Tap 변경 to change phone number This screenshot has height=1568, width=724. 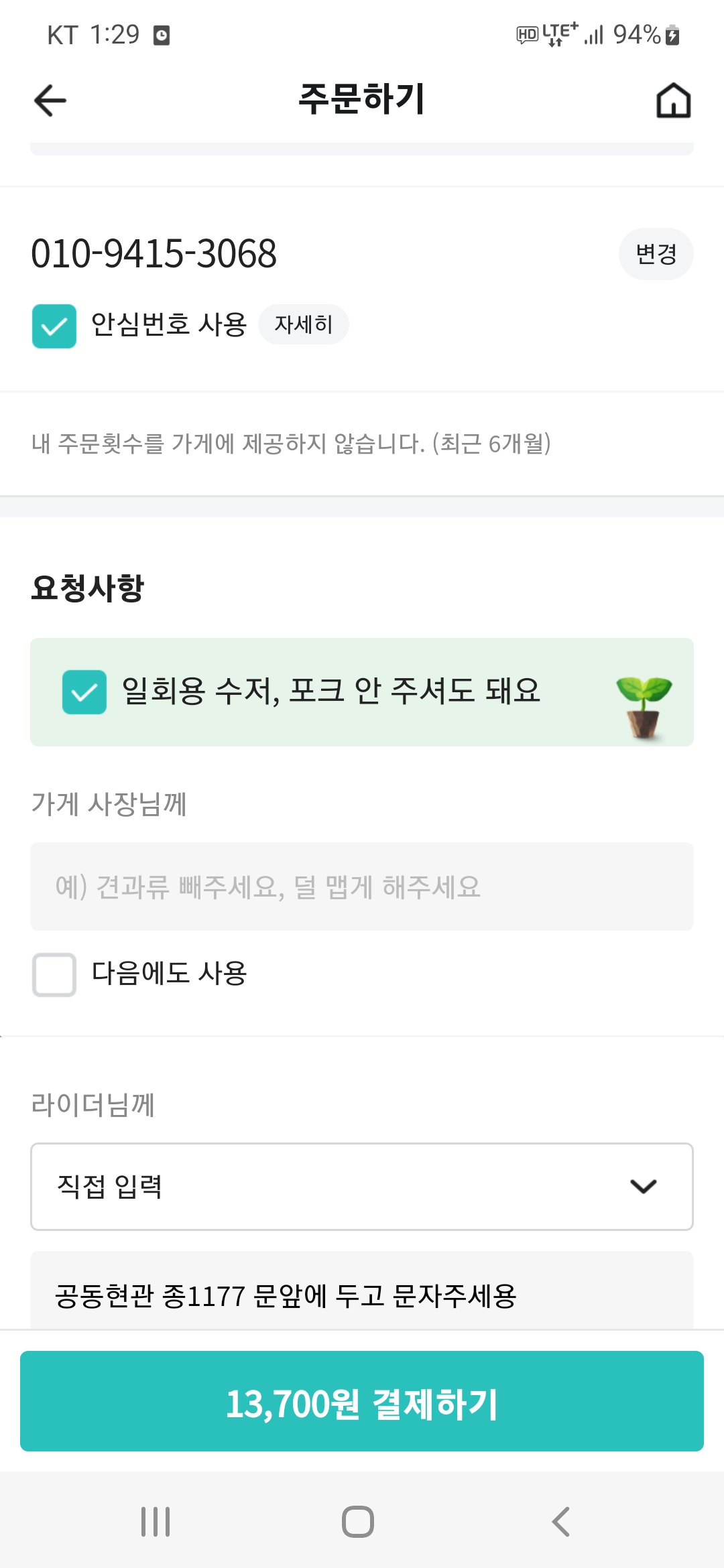point(656,254)
